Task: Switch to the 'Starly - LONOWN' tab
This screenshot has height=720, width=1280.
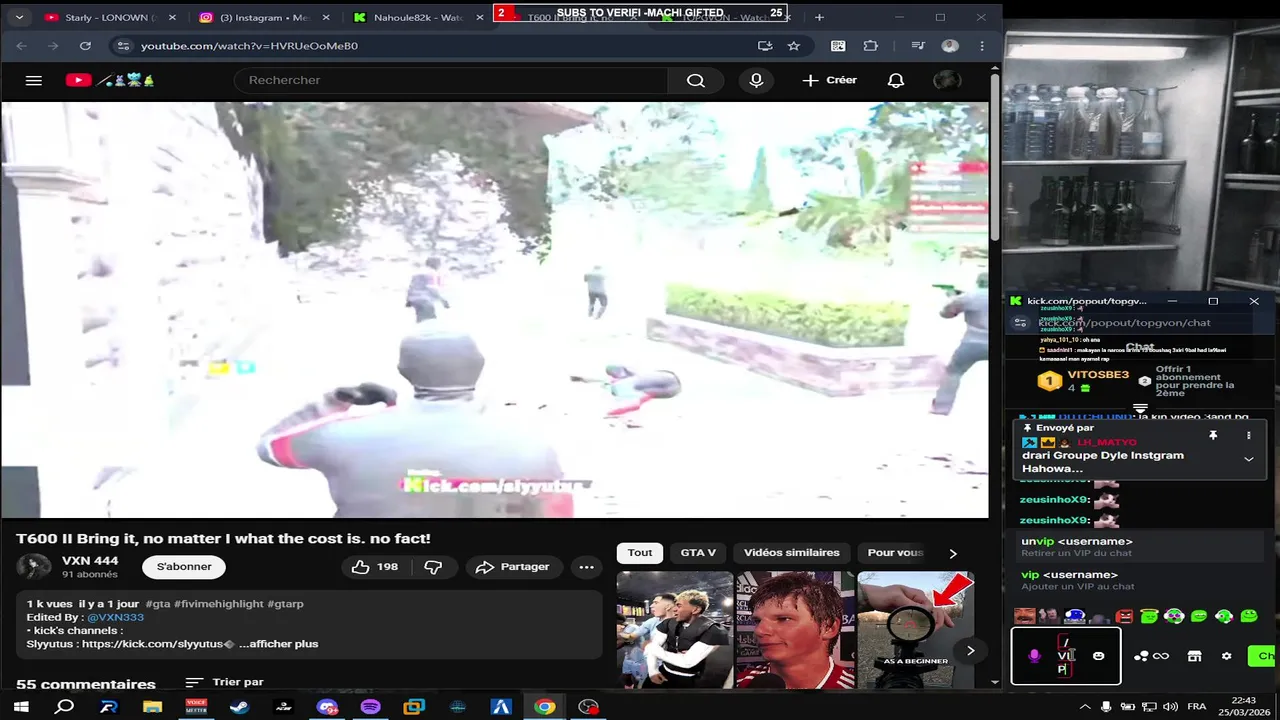Action: (x=110, y=17)
